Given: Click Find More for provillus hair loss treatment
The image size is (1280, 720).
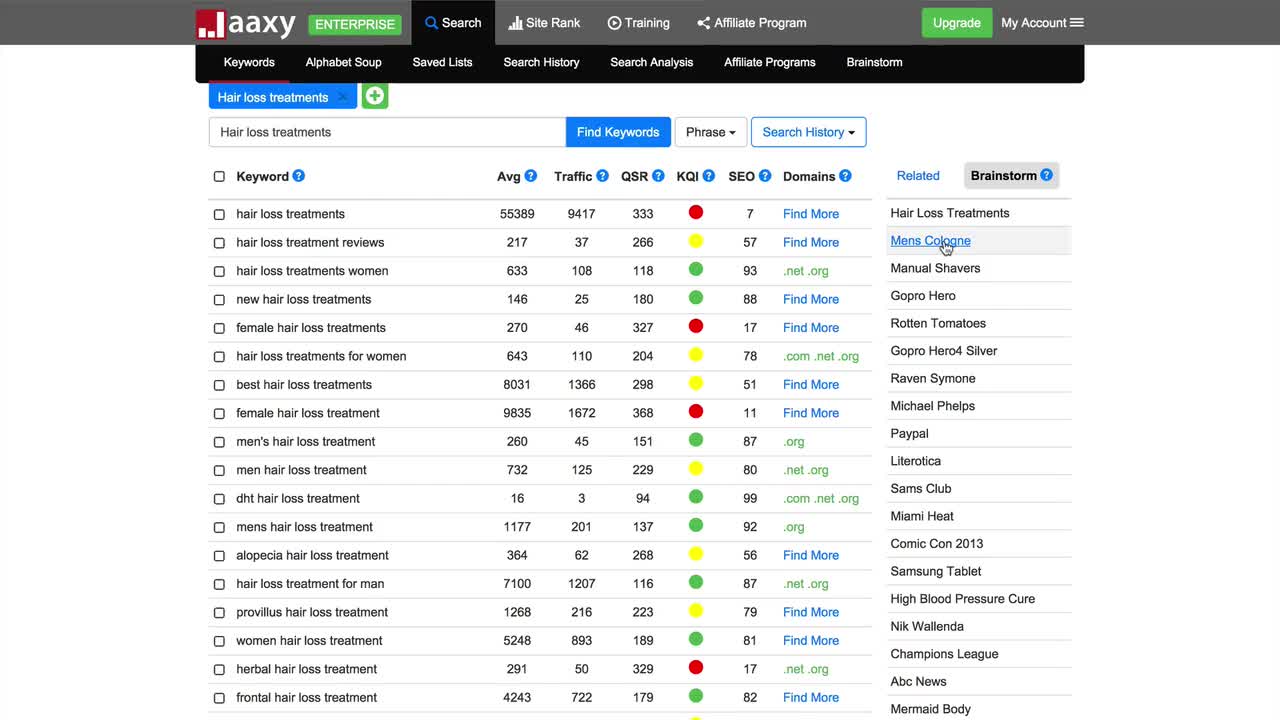Looking at the screenshot, I should (x=811, y=612).
